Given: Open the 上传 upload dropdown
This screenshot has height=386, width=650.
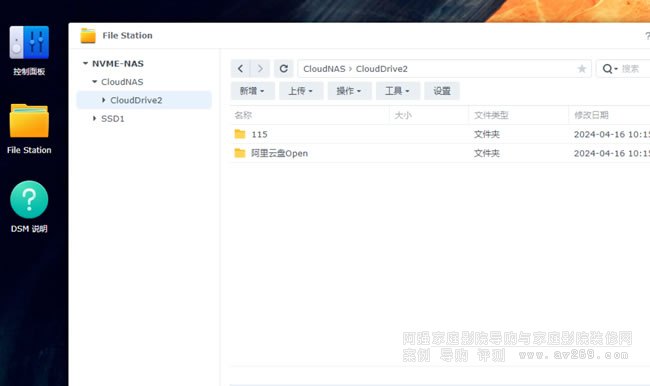Looking at the screenshot, I should (301, 91).
